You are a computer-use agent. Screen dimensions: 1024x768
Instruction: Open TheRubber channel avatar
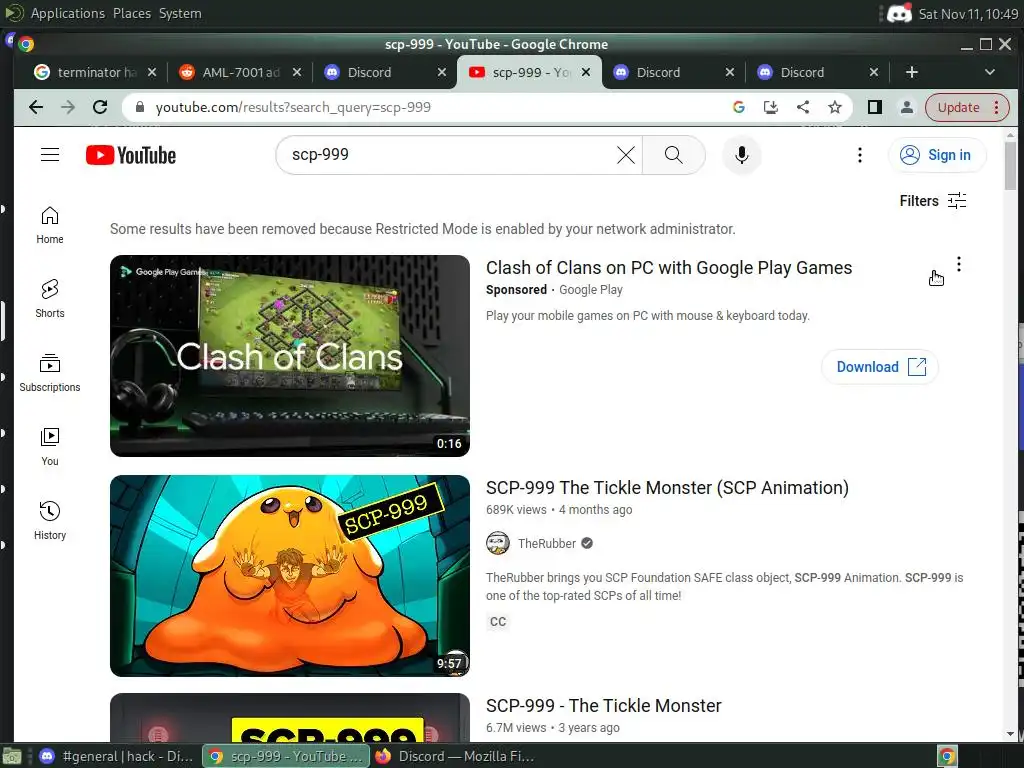click(x=498, y=543)
